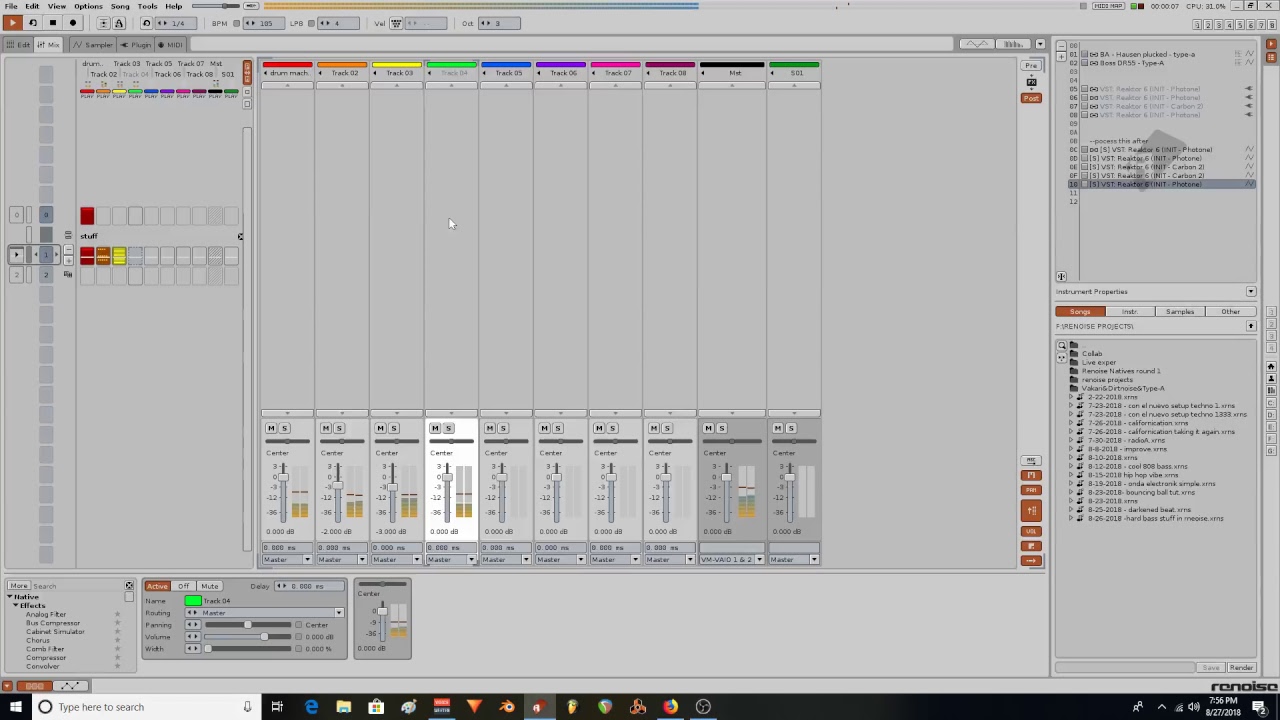Enable the LPB checkbox
This screenshot has height=720, width=1280.
311,23
